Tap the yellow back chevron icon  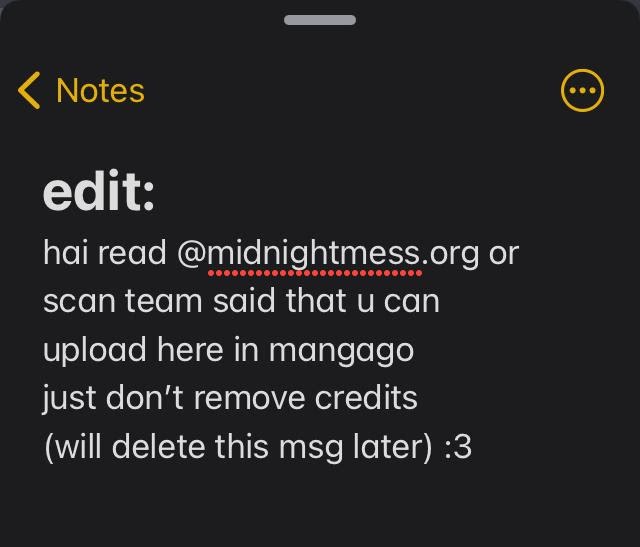pos(29,91)
